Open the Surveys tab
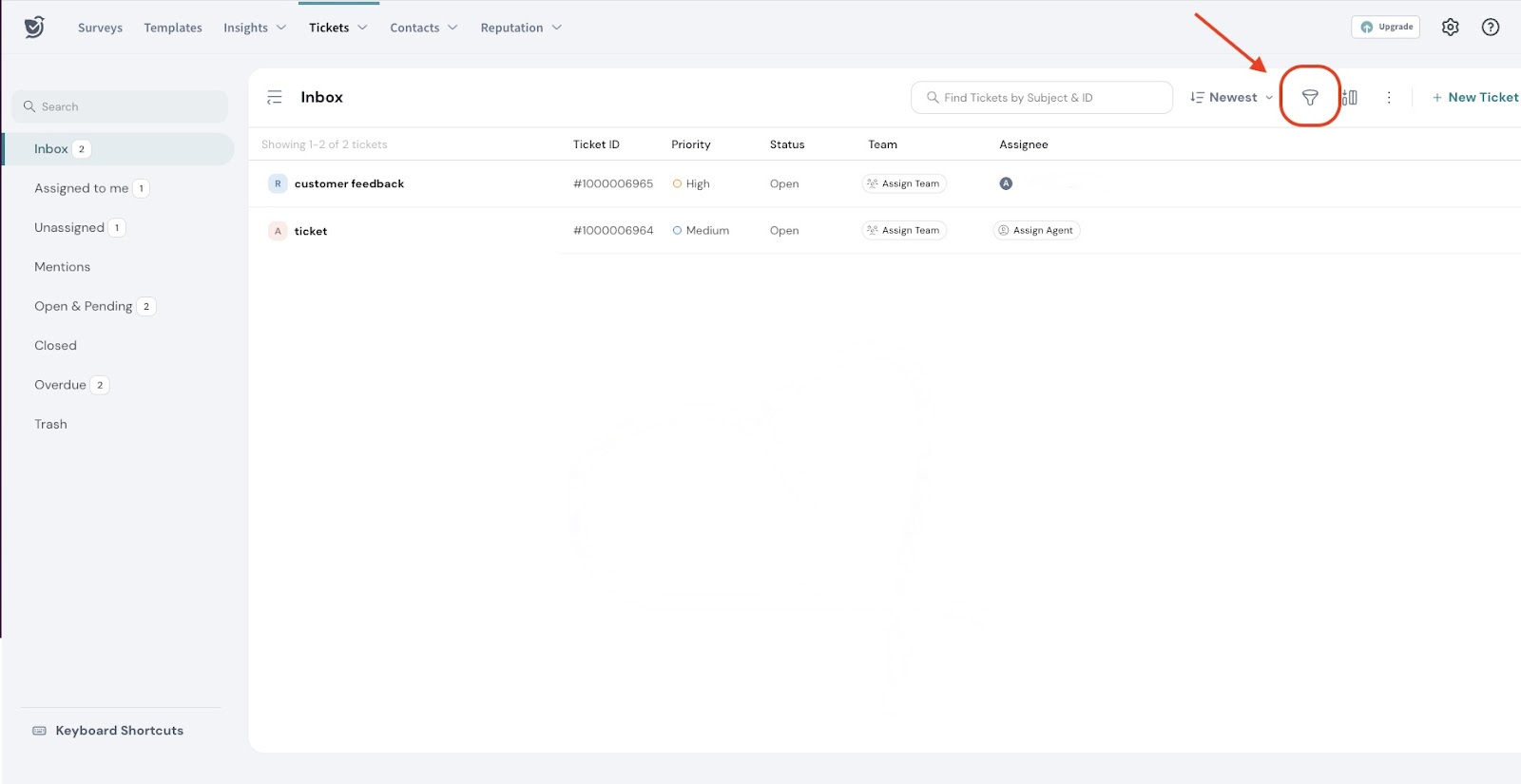The height and width of the screenshot is (784, 1521). [x=100, y=28]
